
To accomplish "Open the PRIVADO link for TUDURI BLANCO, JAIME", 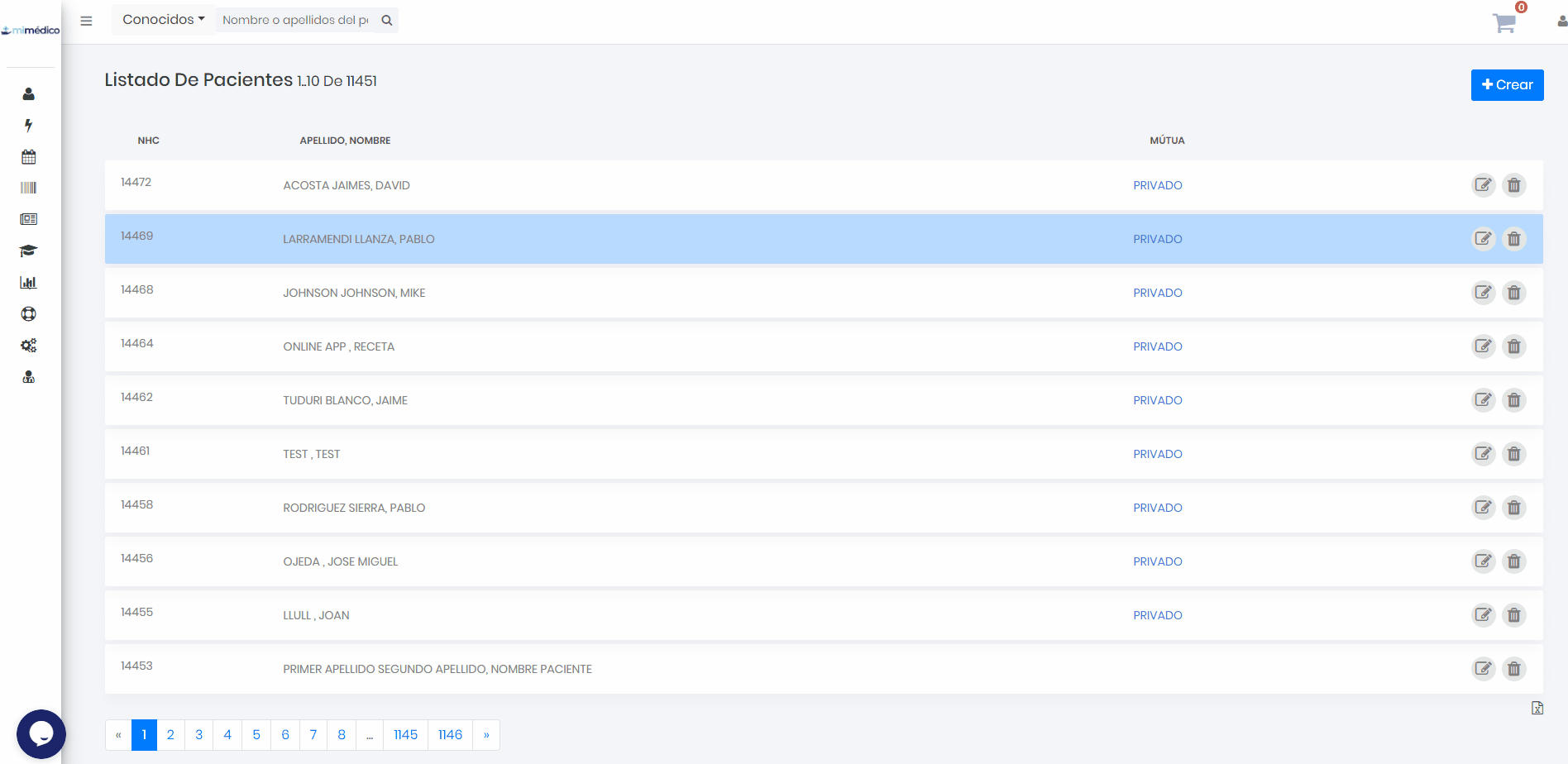I will click(x=1157, y=400).
